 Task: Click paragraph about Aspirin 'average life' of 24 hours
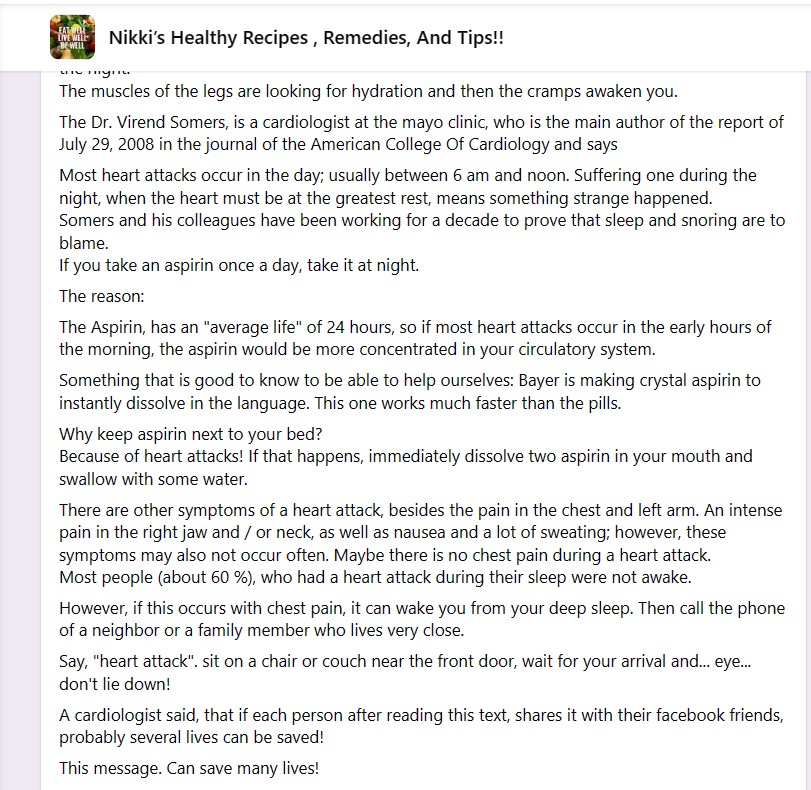tap(415, 338)
